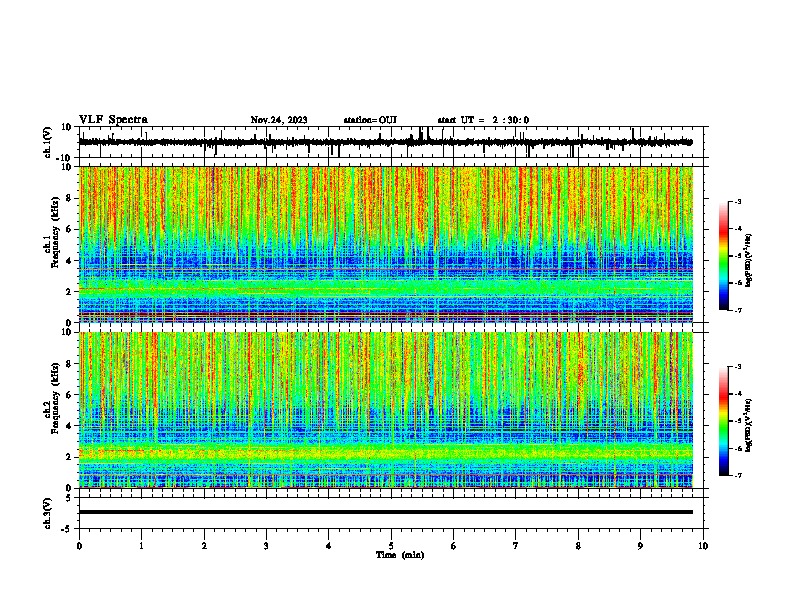Screen dimensions: 792x612
Task: Click the ch.1(V) waveform trace panel
Action: click(391, 142)
